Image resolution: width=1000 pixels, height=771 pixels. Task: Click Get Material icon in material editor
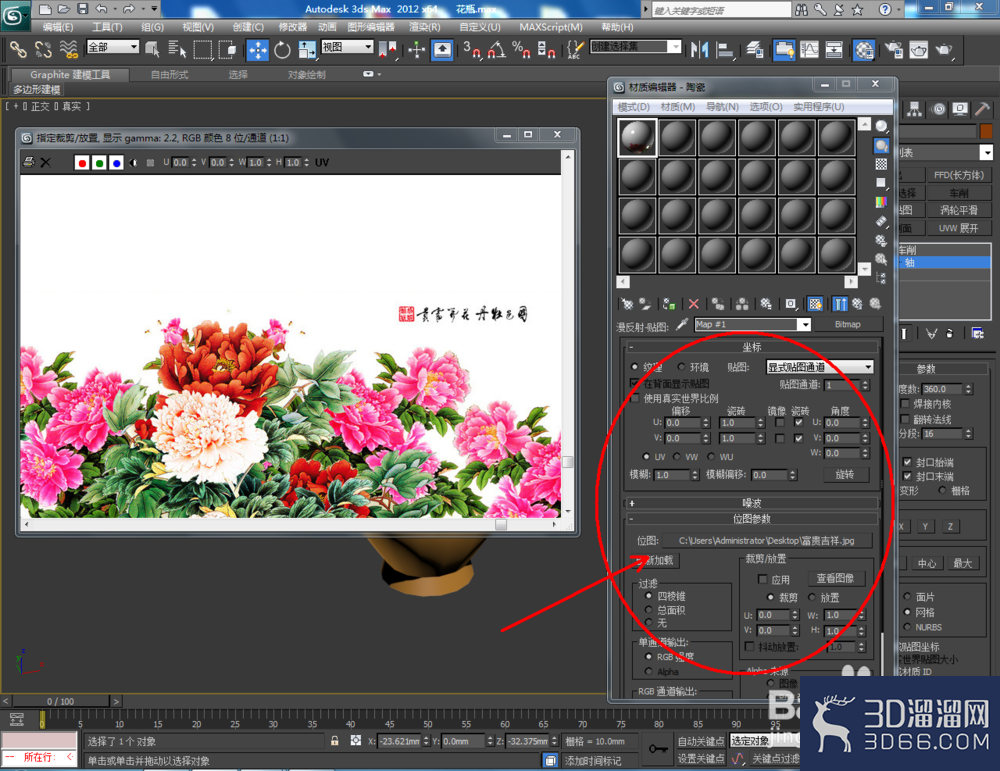(x=628, y=304)
